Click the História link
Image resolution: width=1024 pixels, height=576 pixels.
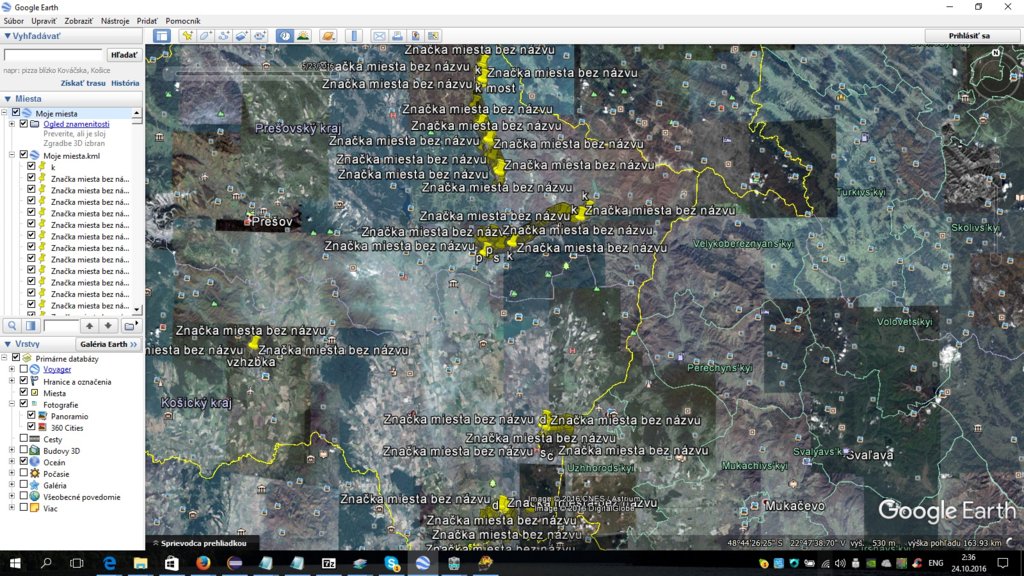[x=125, y=83]
